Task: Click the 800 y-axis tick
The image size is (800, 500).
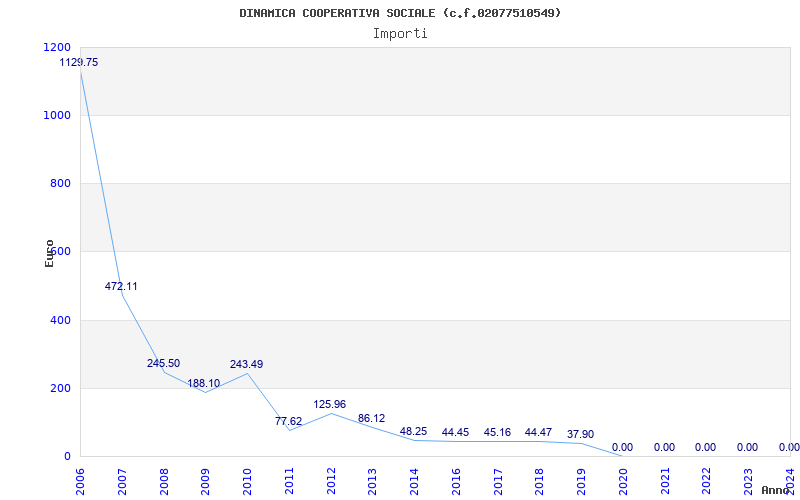Action: [x=60, y=183]
